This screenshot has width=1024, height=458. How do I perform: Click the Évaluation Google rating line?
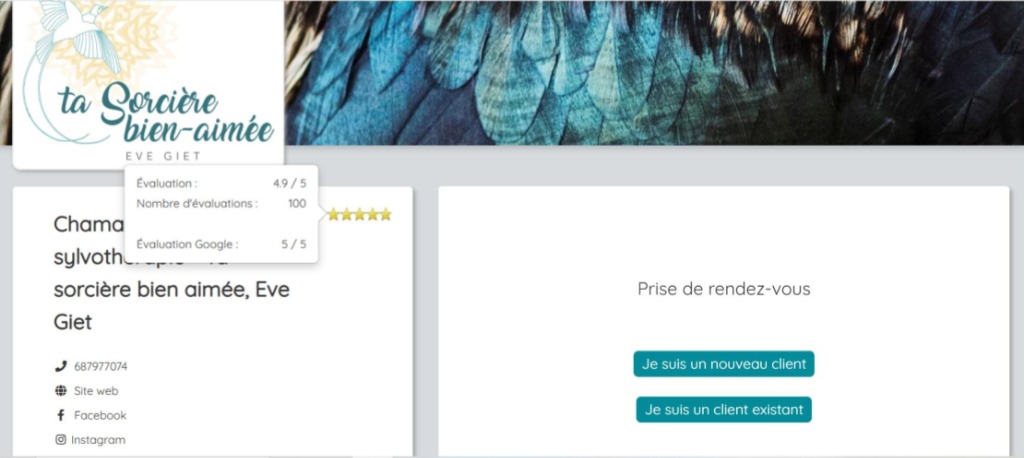click(x=221, y=244)
